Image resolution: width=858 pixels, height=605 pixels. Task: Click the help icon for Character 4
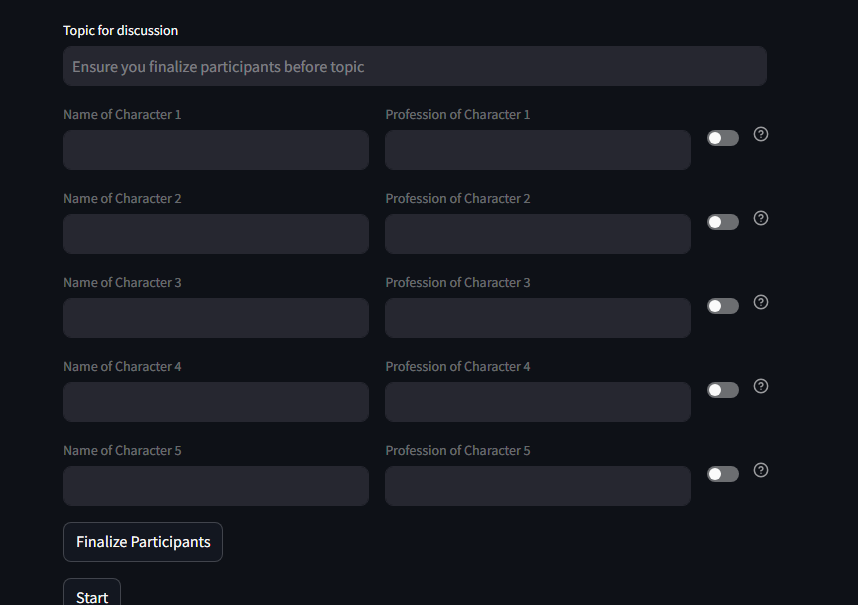click(x=761, y=386)
